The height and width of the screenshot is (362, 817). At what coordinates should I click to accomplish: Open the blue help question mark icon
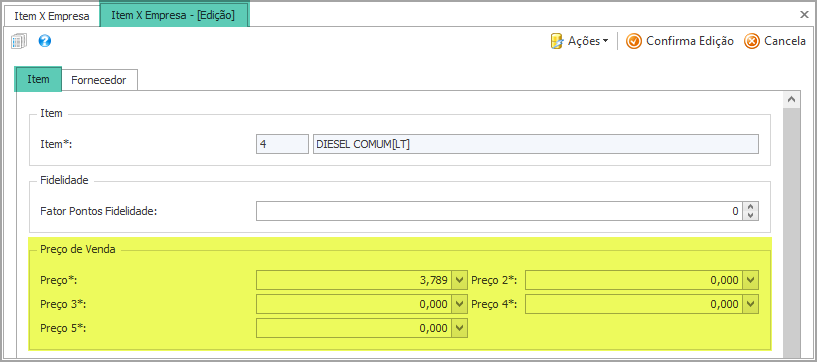click(45, 41)
